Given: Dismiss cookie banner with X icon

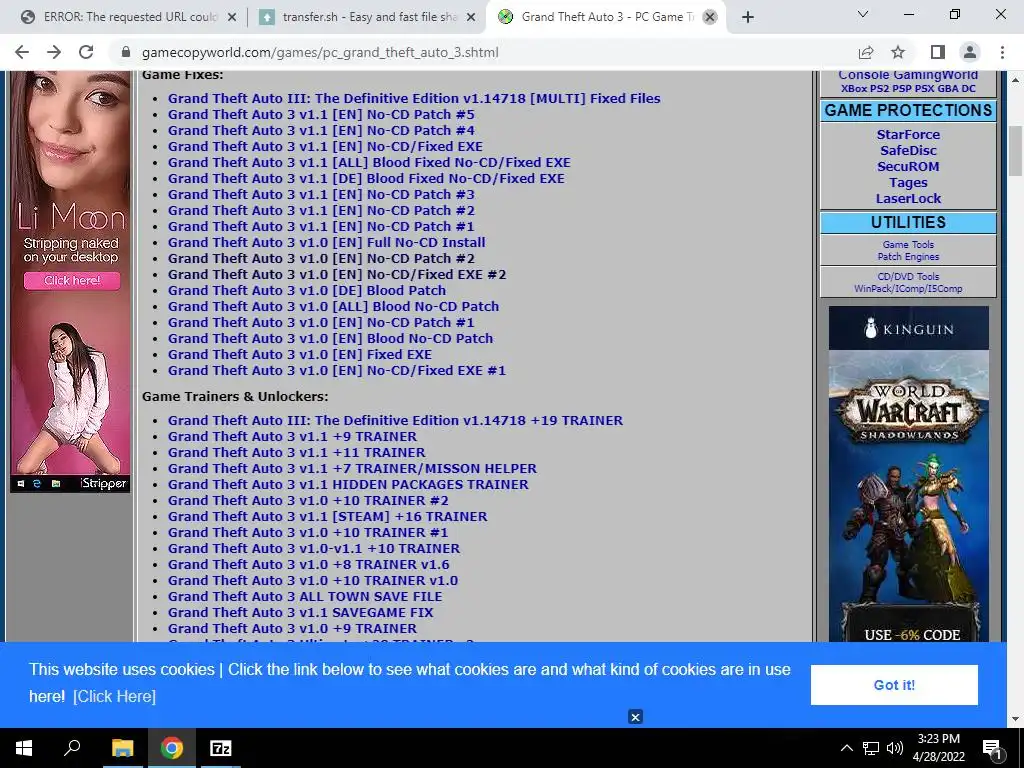Looking at the screenshot, I should (635, 717).
